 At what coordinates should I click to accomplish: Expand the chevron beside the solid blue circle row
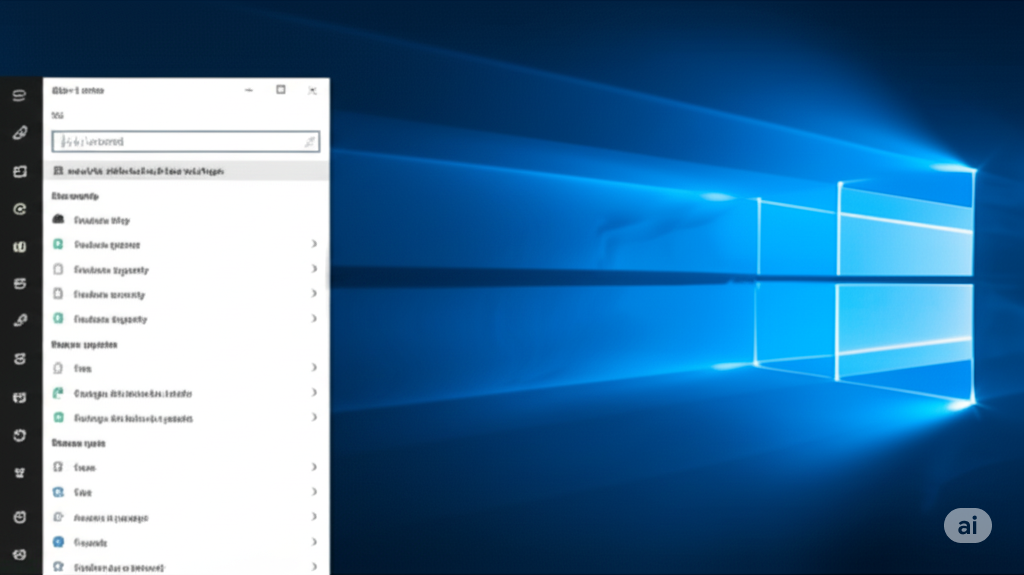[x=314, y=542]
